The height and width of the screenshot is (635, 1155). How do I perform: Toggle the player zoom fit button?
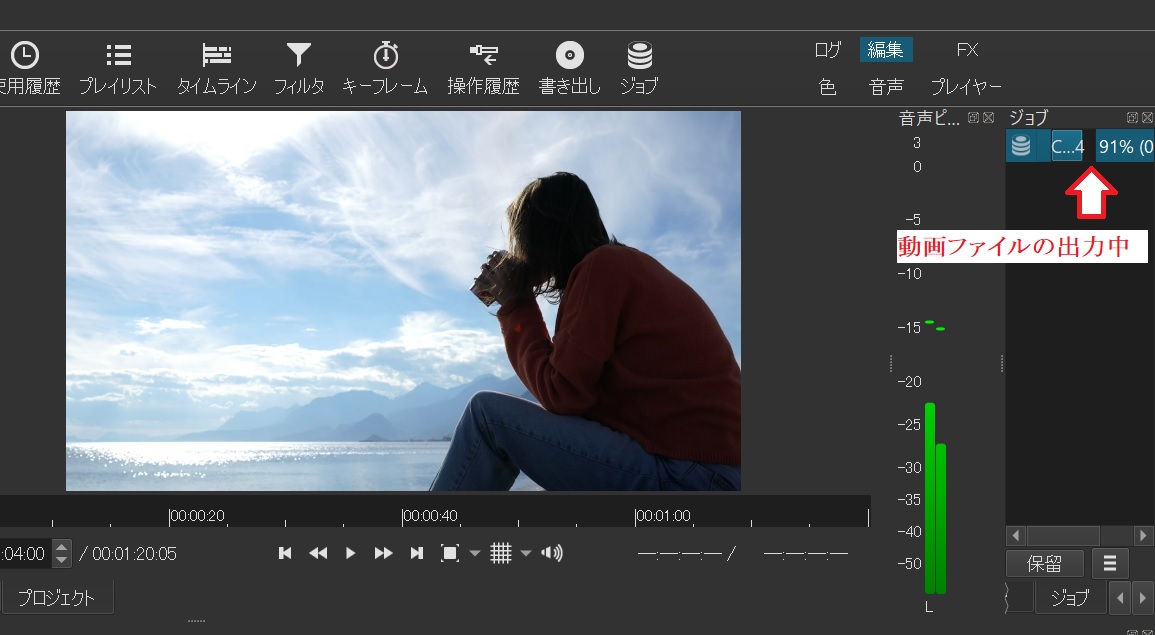[x=449, y=553]
